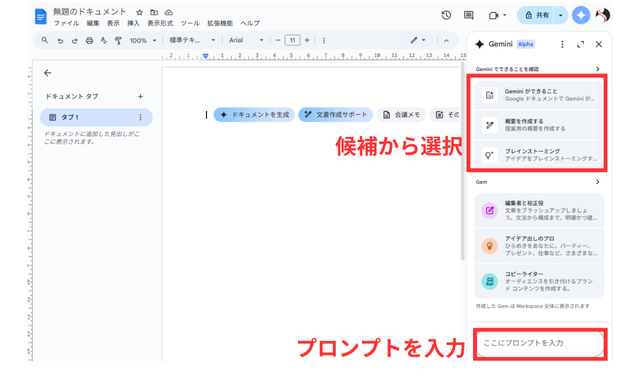This screenshot has width=640, height=384.
Task: Click the 文書作成サポート chip
Action: click(336, 115)
